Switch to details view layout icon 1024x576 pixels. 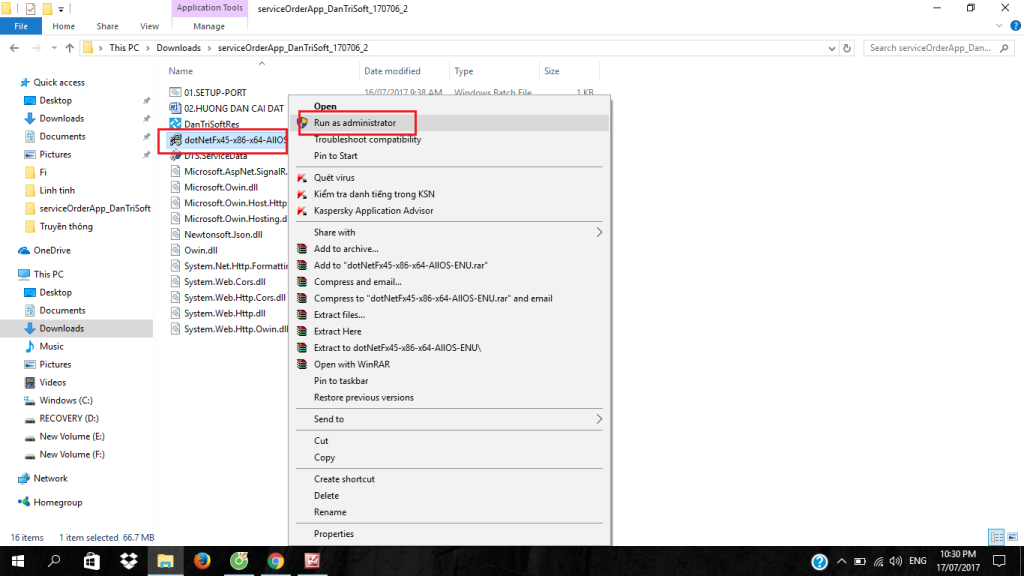(x=997, y=537)
